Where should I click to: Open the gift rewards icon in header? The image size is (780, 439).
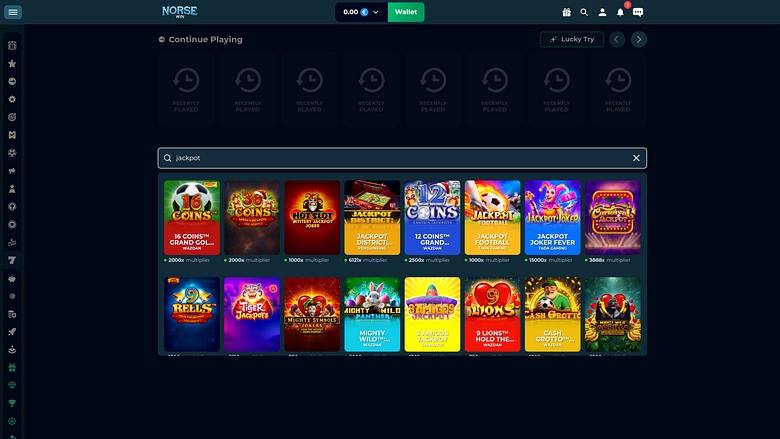[x=567, y=12]
